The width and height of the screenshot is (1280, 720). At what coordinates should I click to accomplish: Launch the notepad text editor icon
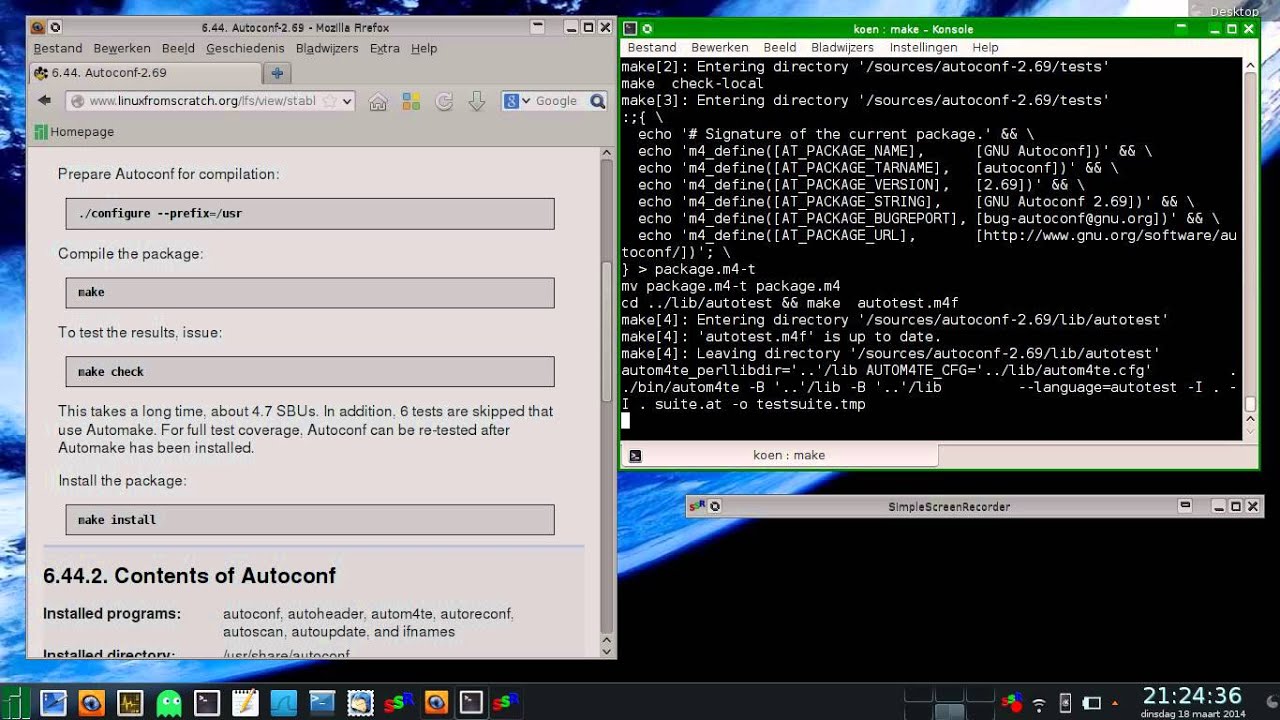point(245,702)
